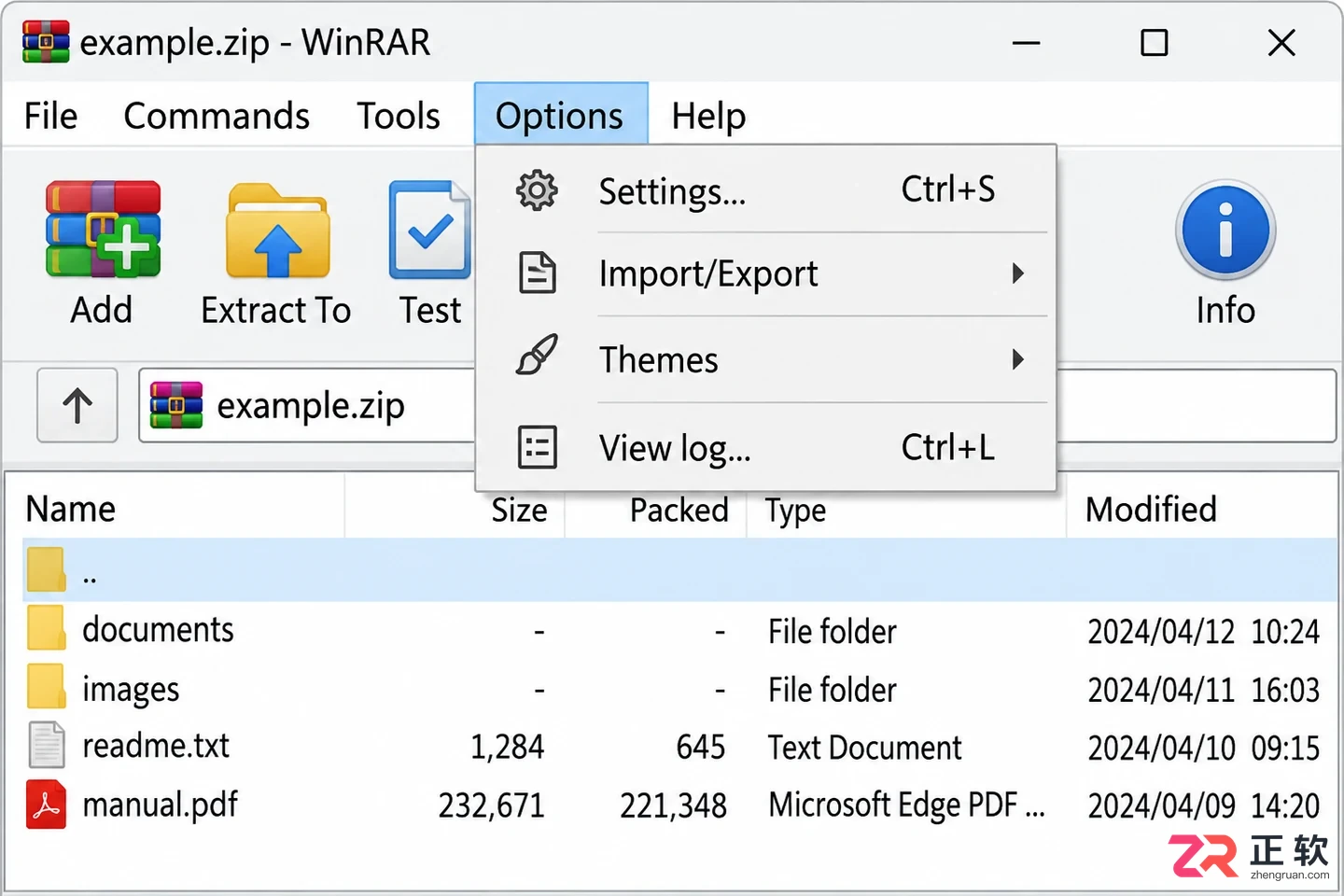Click the View log list icon

point(538,447)
